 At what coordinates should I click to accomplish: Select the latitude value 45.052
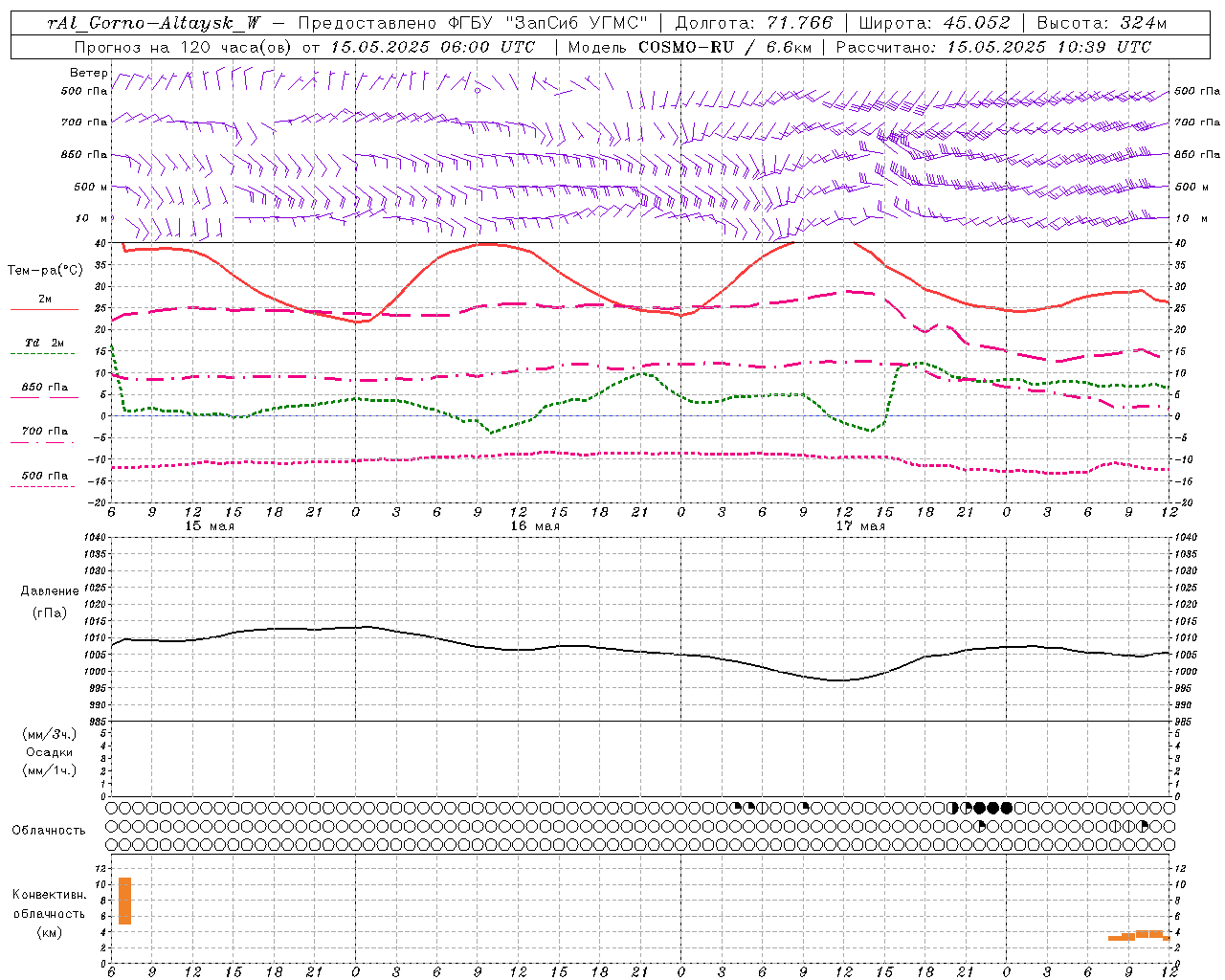977,23
